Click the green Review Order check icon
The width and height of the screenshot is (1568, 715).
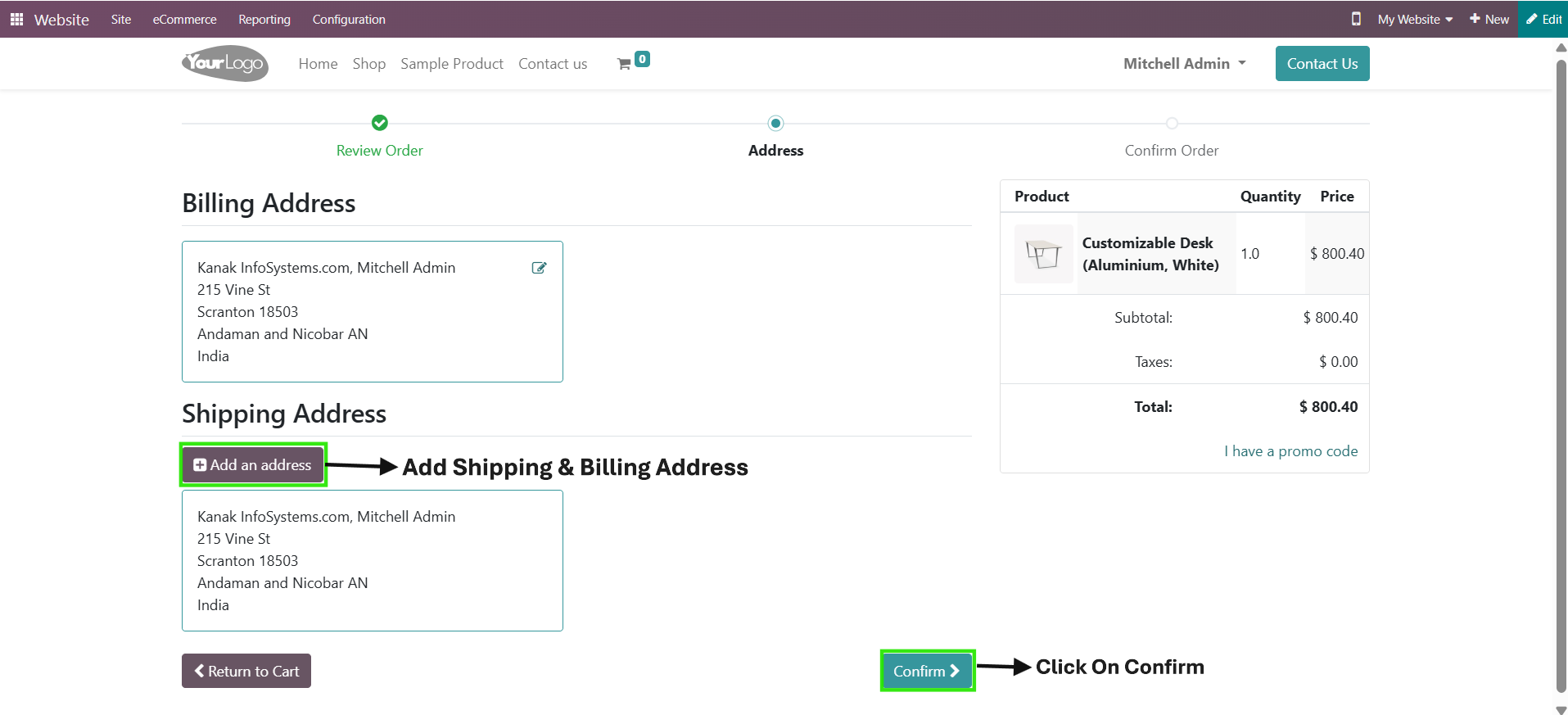coord(380,123)
